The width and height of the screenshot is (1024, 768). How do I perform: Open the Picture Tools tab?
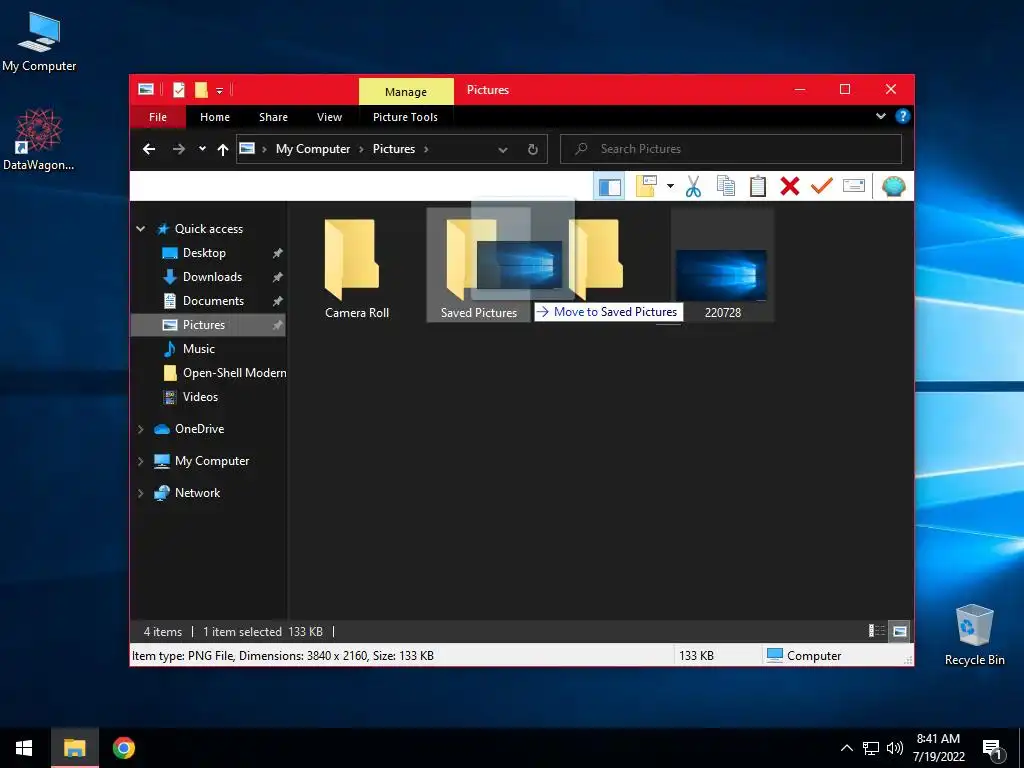tap(405, 117)
